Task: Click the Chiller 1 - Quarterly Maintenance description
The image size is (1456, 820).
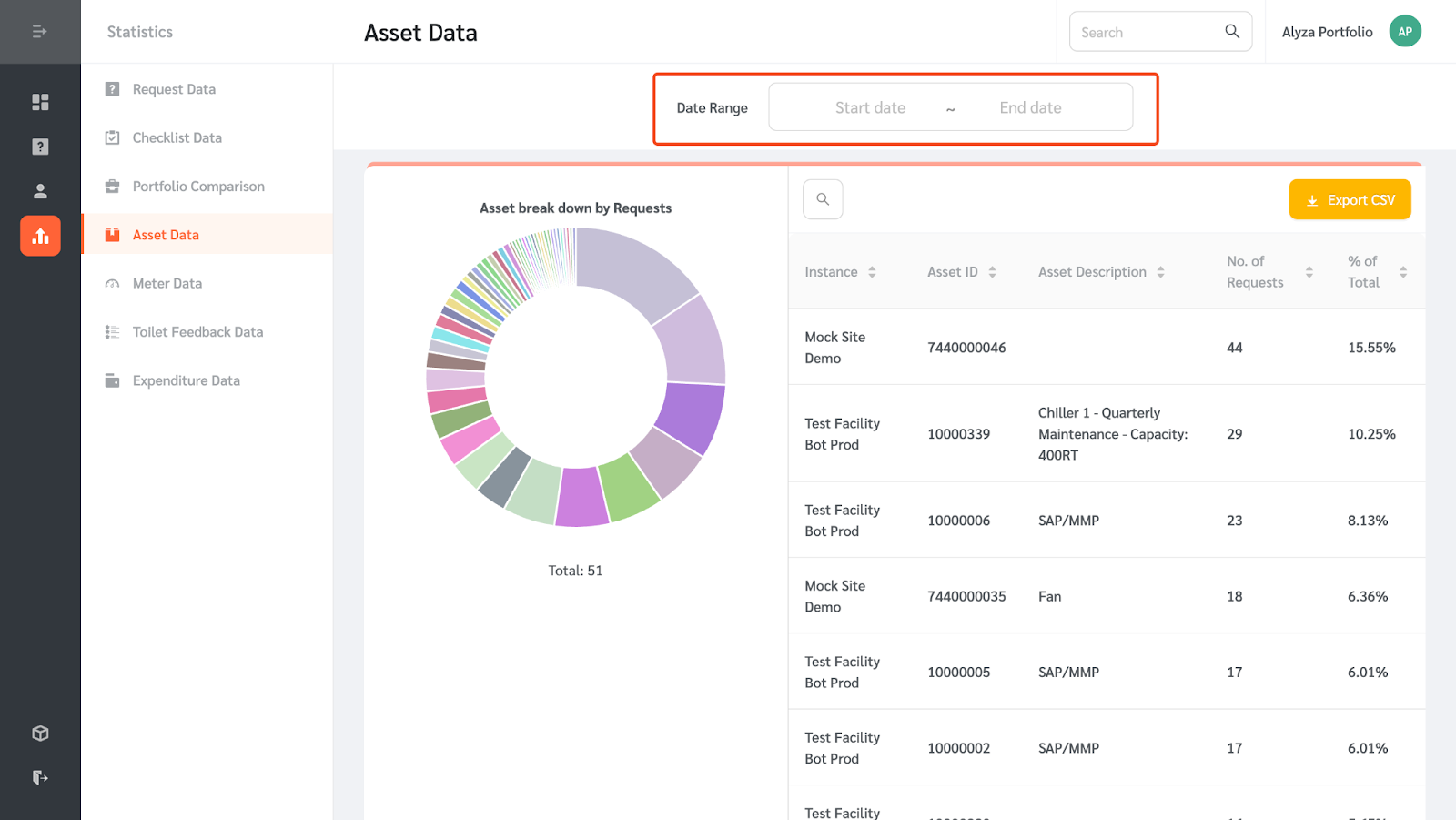Action: (1113, 434)
